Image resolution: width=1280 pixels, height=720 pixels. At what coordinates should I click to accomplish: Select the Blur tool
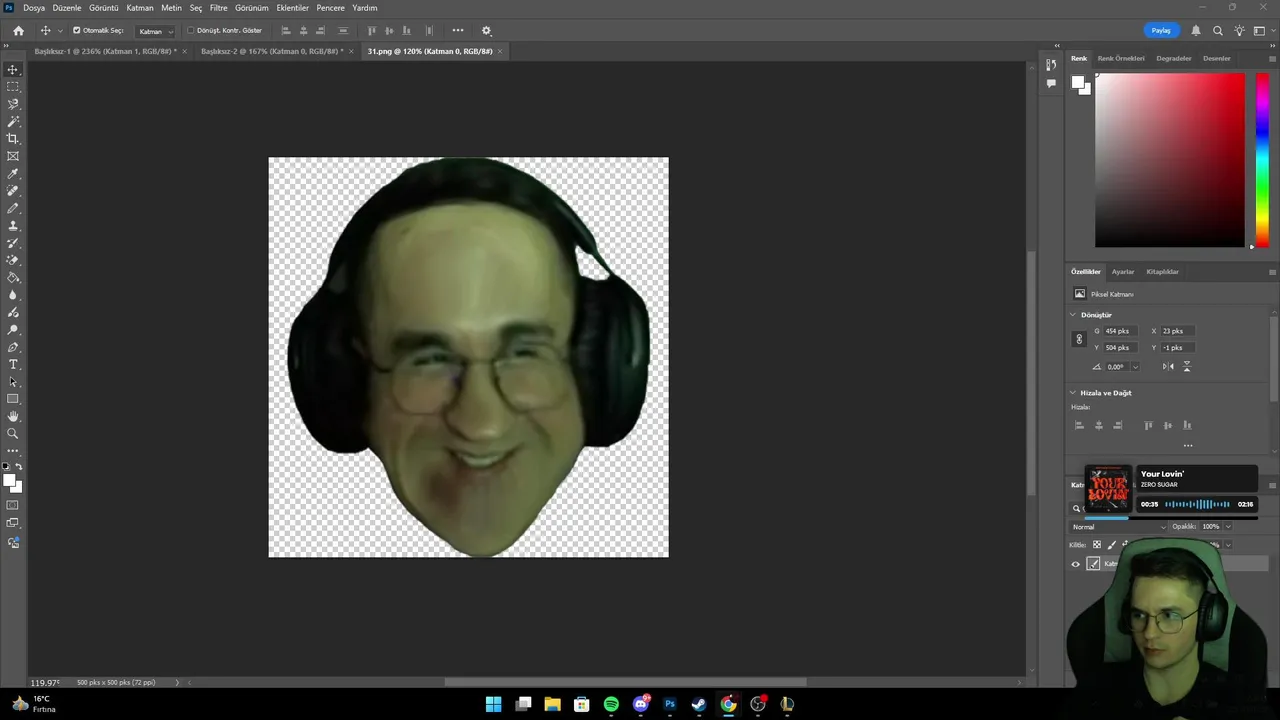click(13, 295)
